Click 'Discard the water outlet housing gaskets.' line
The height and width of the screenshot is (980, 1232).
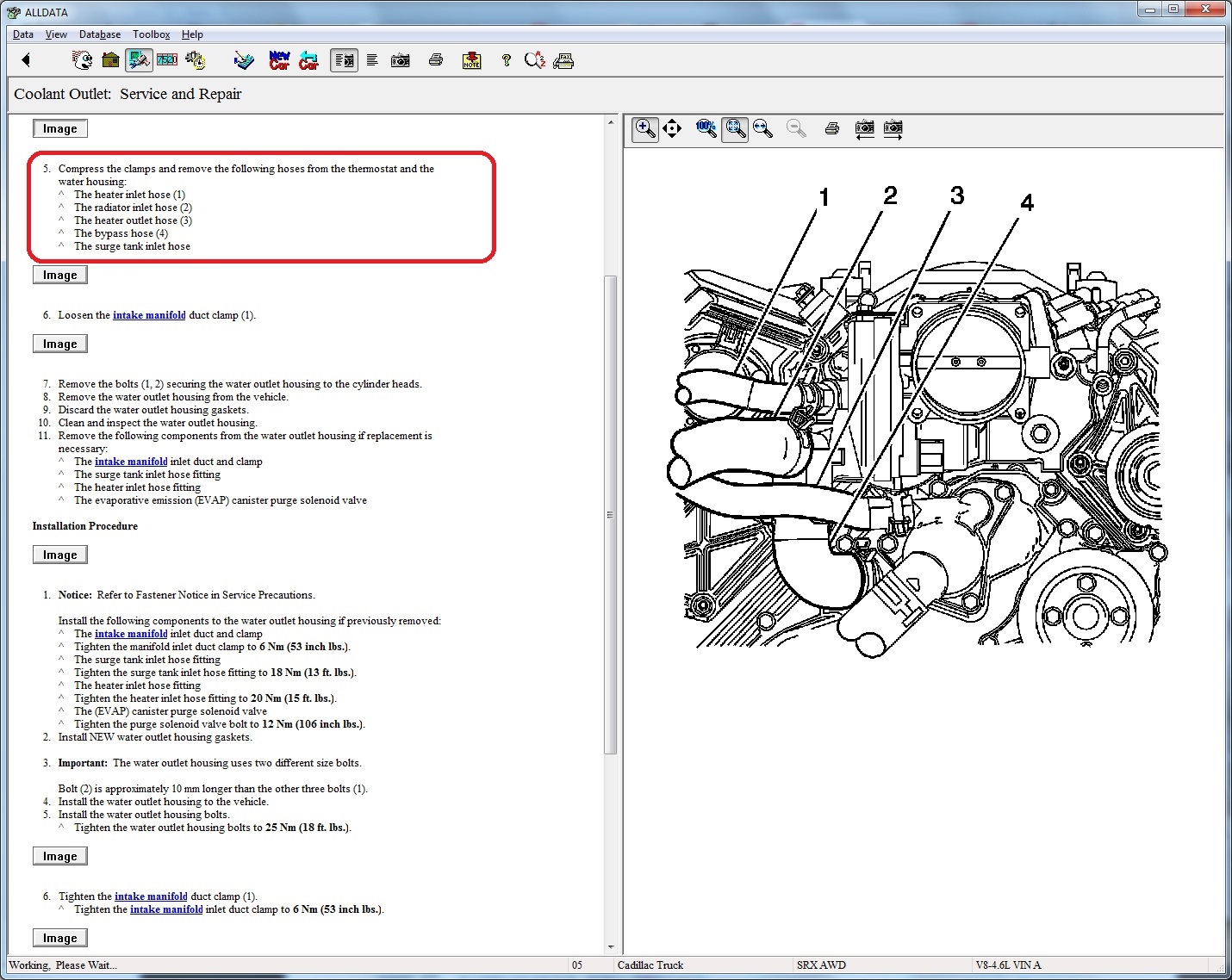[153, 410]
